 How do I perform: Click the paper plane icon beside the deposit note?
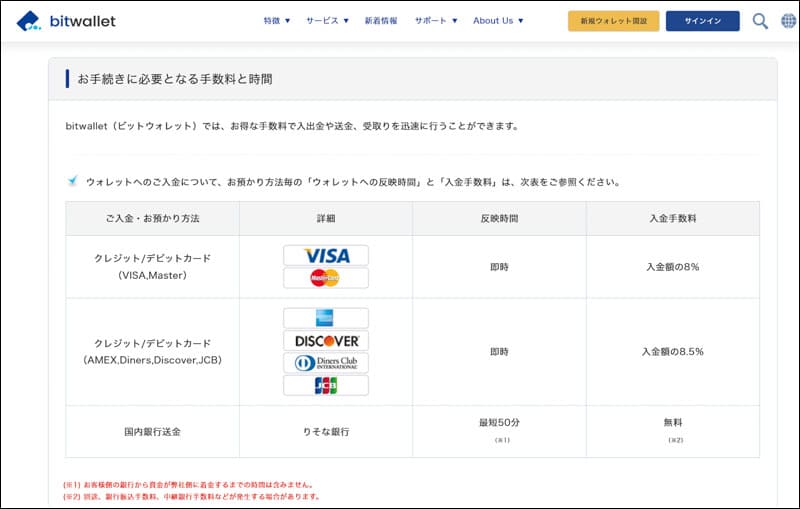tap(73, 181)
